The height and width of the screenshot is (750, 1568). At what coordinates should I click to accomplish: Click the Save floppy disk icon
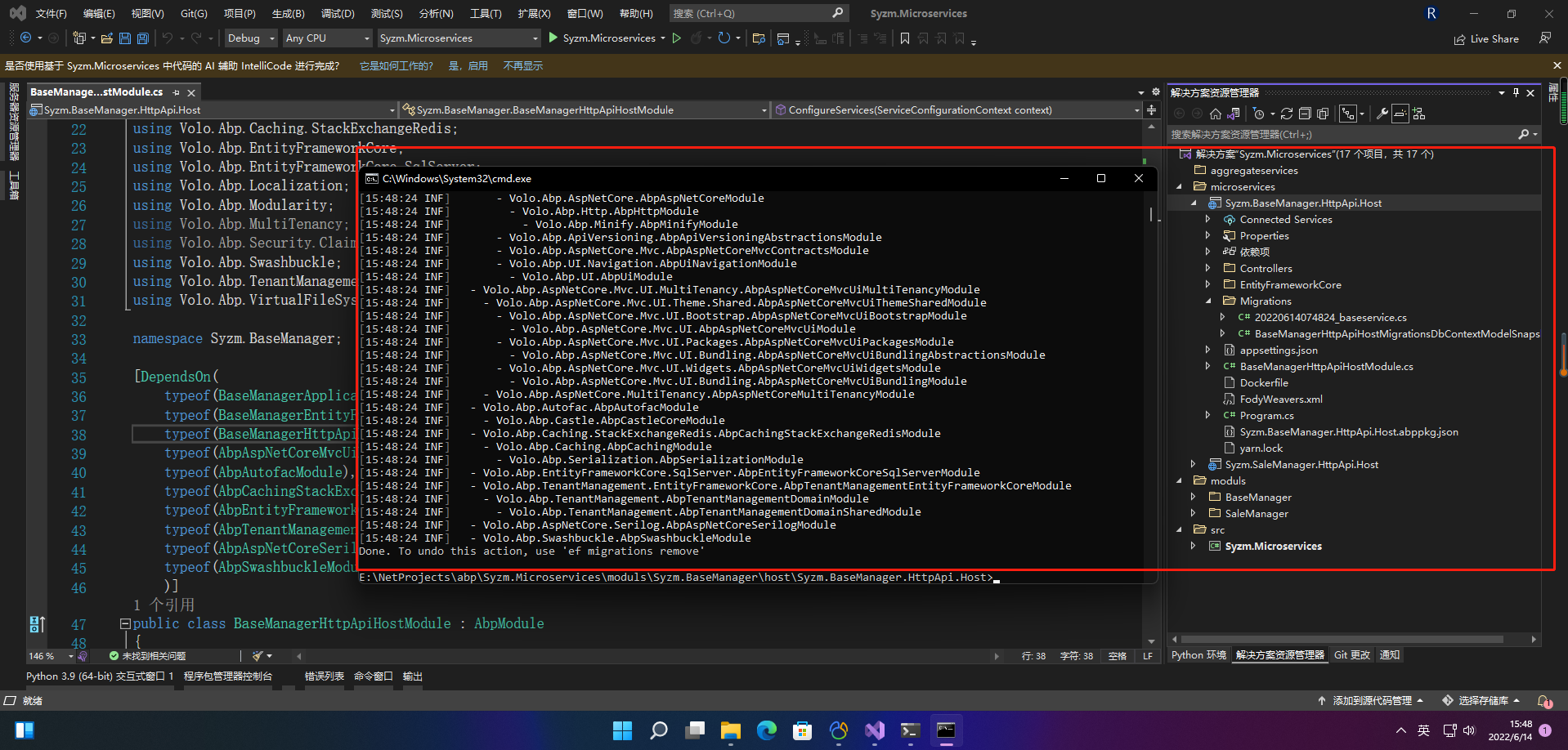[x=124, y=38]
